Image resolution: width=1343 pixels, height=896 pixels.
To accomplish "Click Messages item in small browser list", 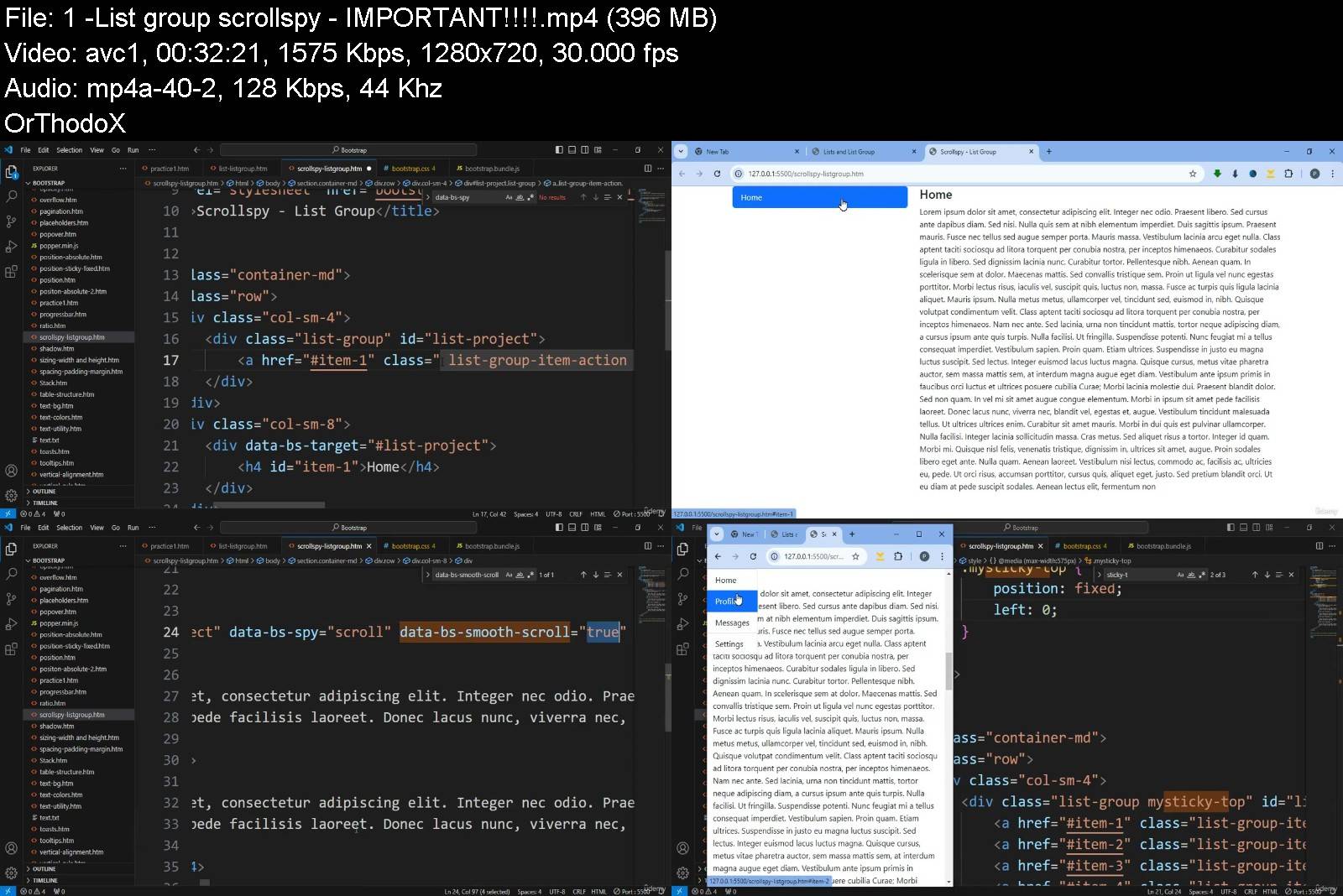I will (732, 623).
